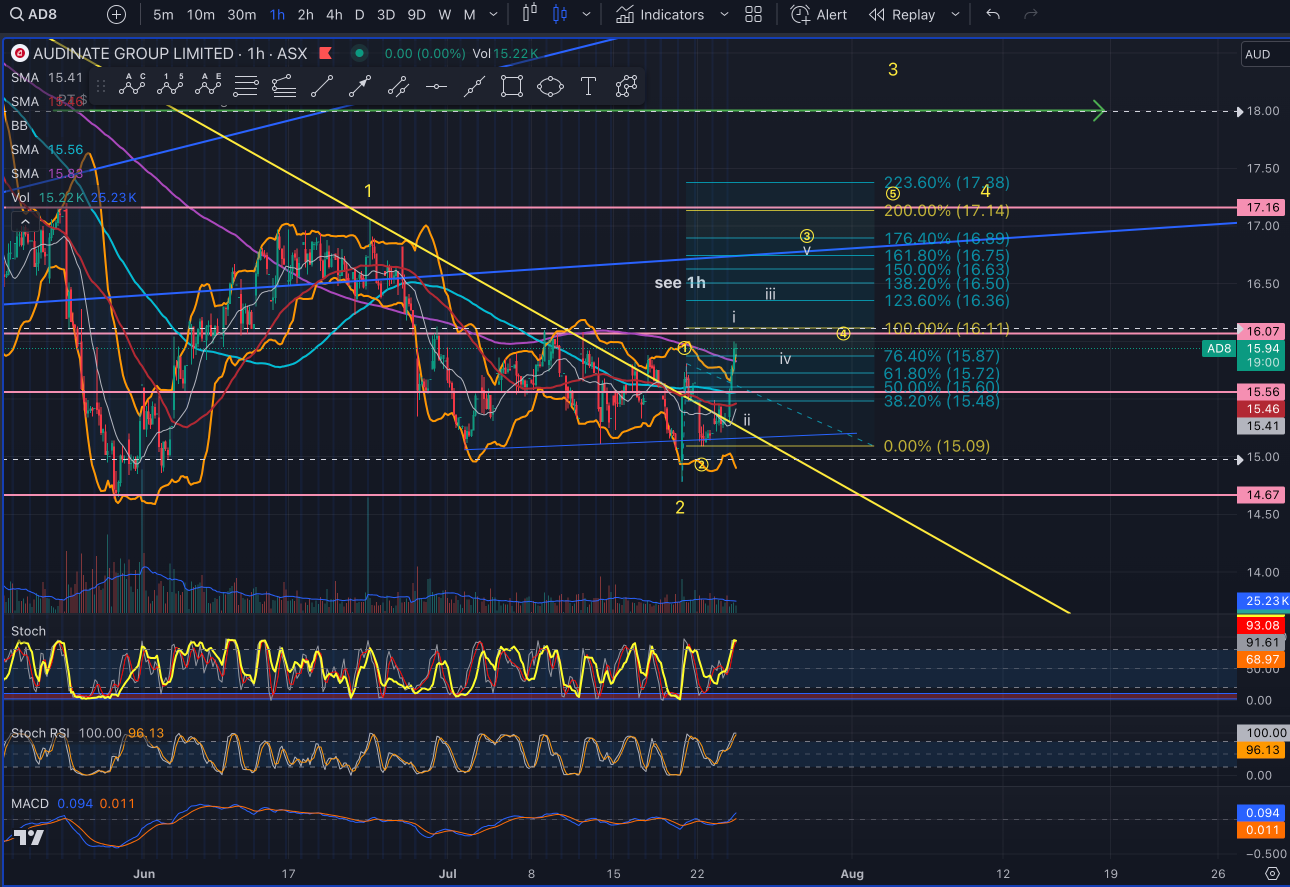Open indicator templates grid icon
This screenshot has height=887, width=1290.
(x=754, y=15)
